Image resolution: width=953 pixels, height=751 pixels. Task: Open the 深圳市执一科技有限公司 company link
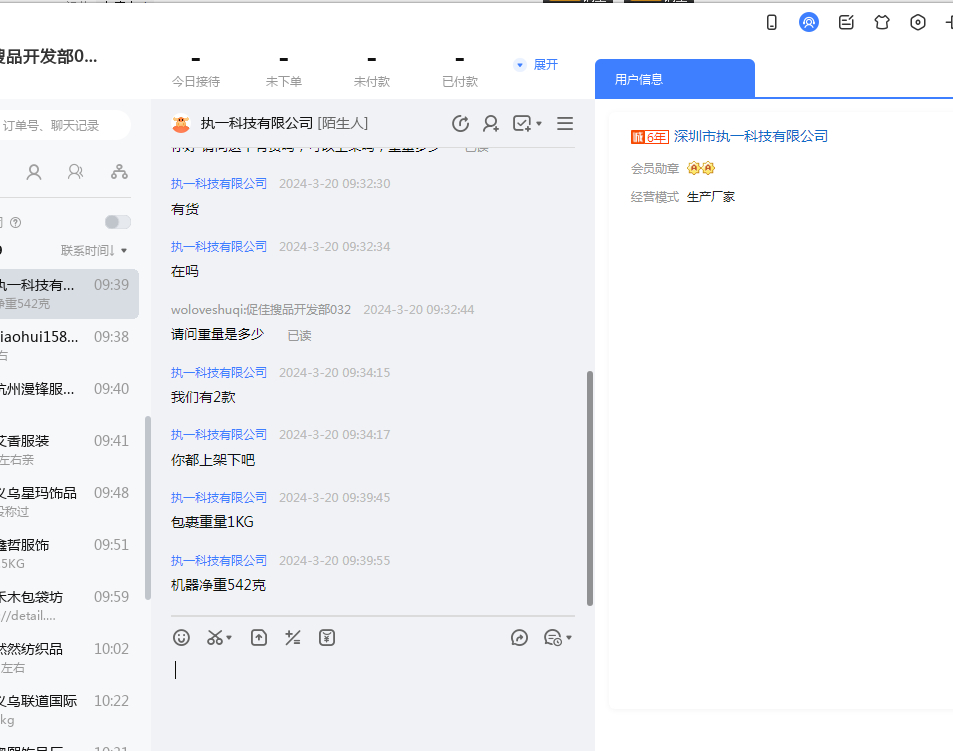pyautogui.click(x=750, y=136)
